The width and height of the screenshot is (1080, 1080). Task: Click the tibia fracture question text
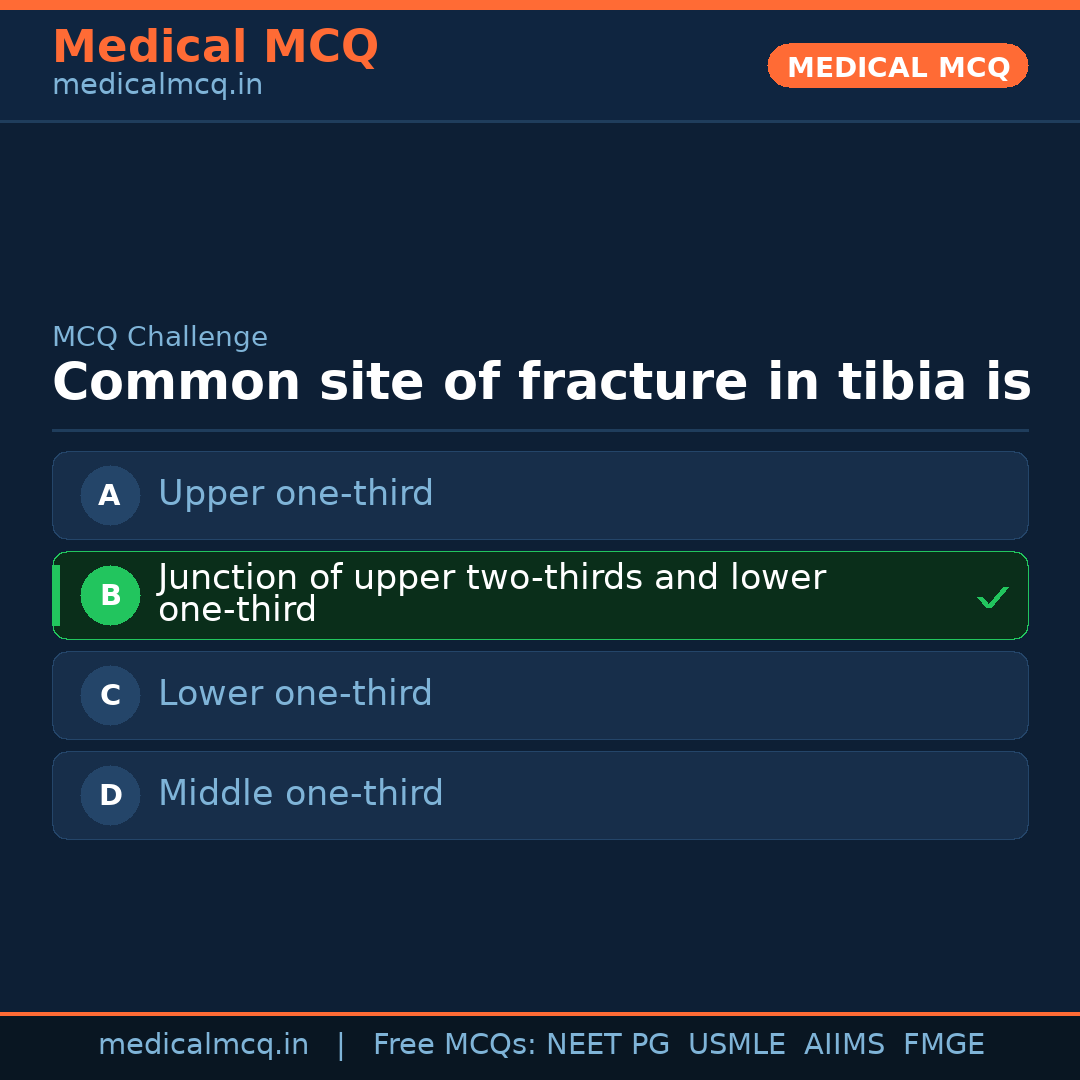[x=541, y=383]
